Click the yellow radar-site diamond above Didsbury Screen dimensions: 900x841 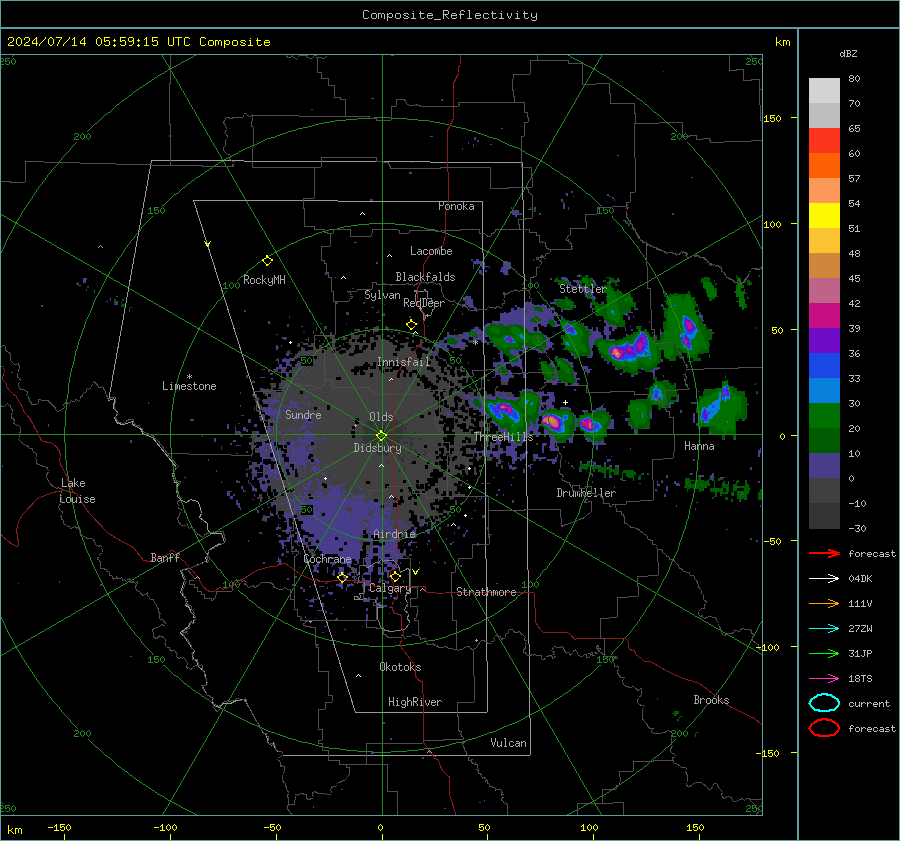[381, 436]
